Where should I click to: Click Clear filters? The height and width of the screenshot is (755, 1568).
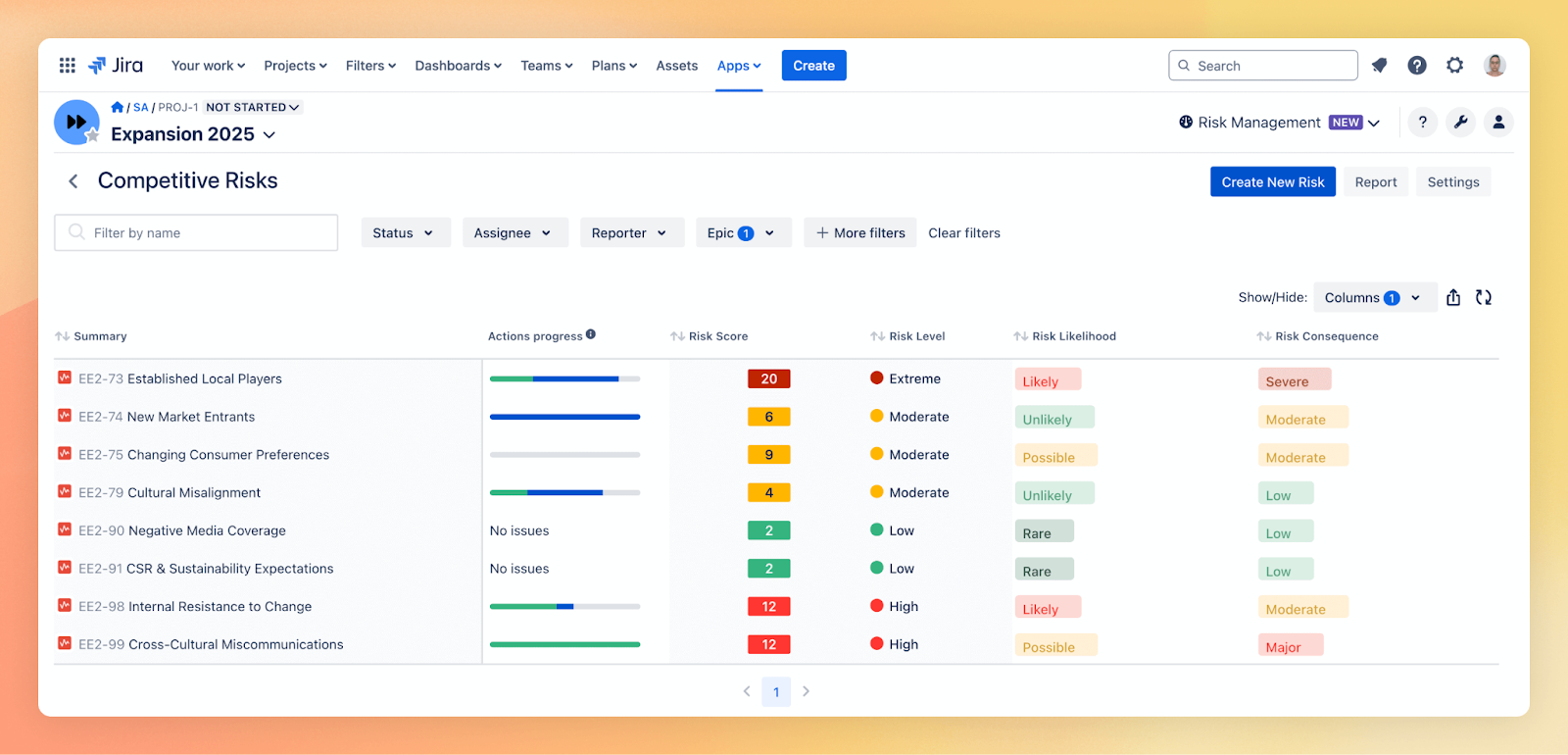(964, 232)
